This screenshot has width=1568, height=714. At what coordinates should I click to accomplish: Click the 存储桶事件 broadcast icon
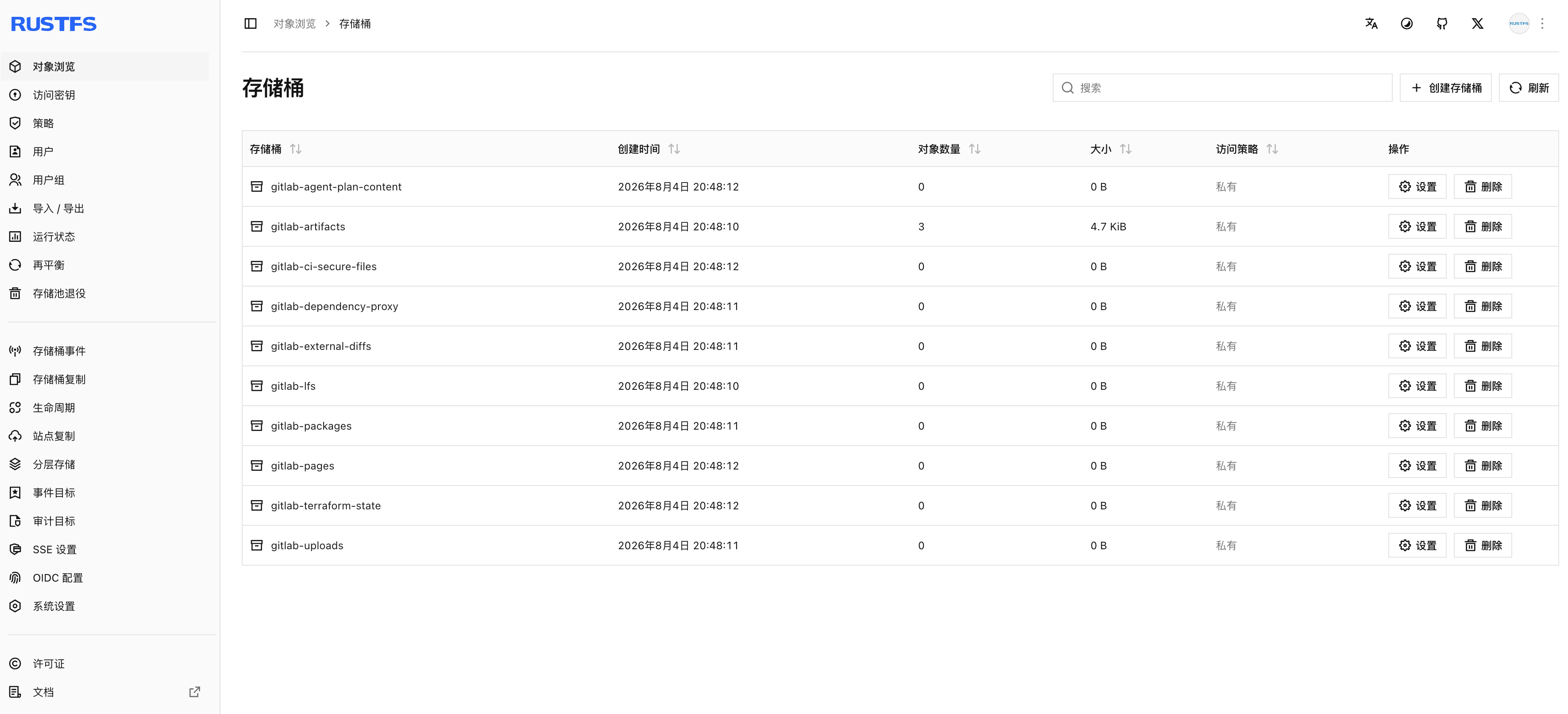[x=15, y=351]
